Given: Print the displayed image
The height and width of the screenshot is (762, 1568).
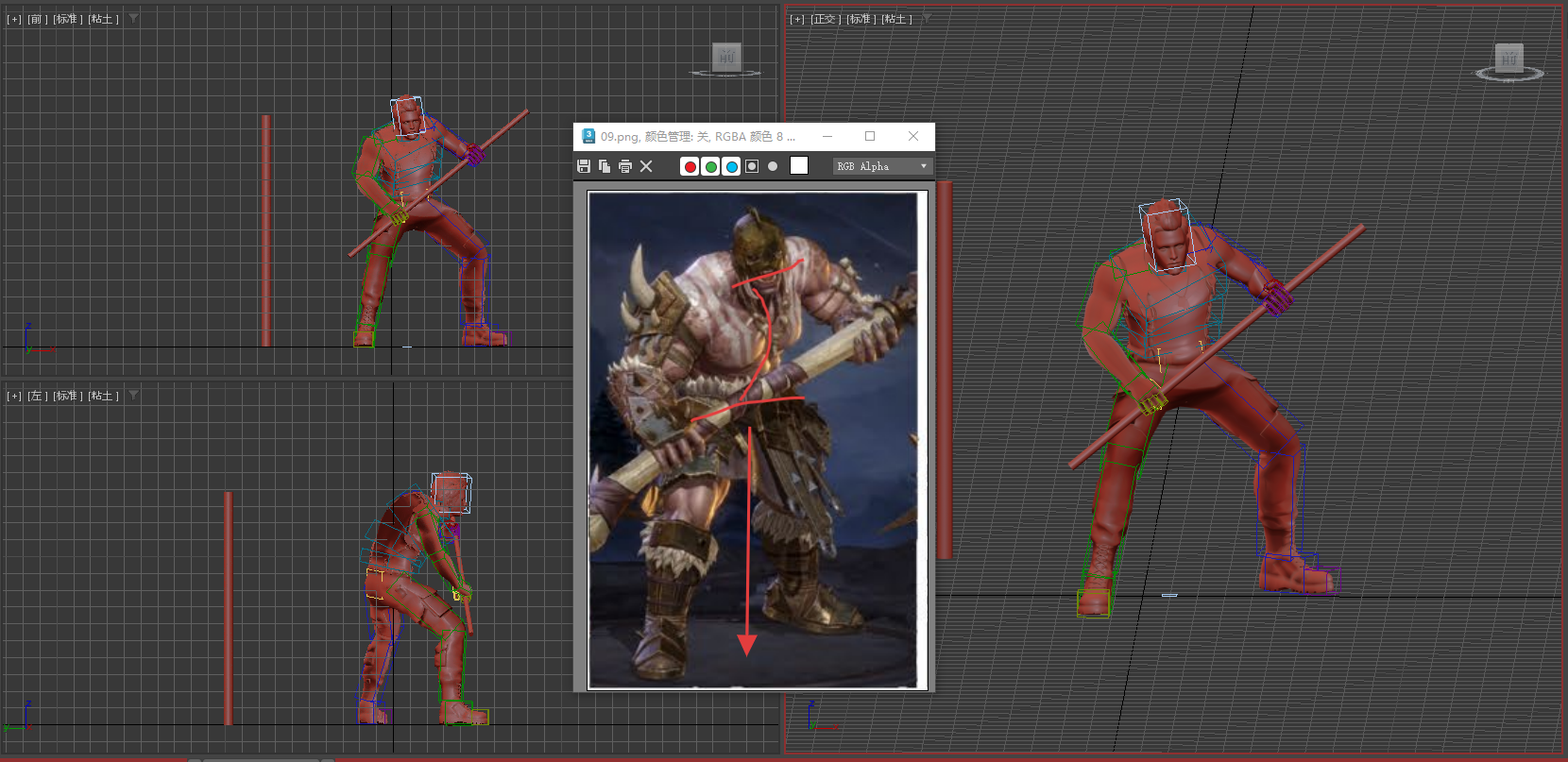Looking at the screenshot, I should pos(625,166).
